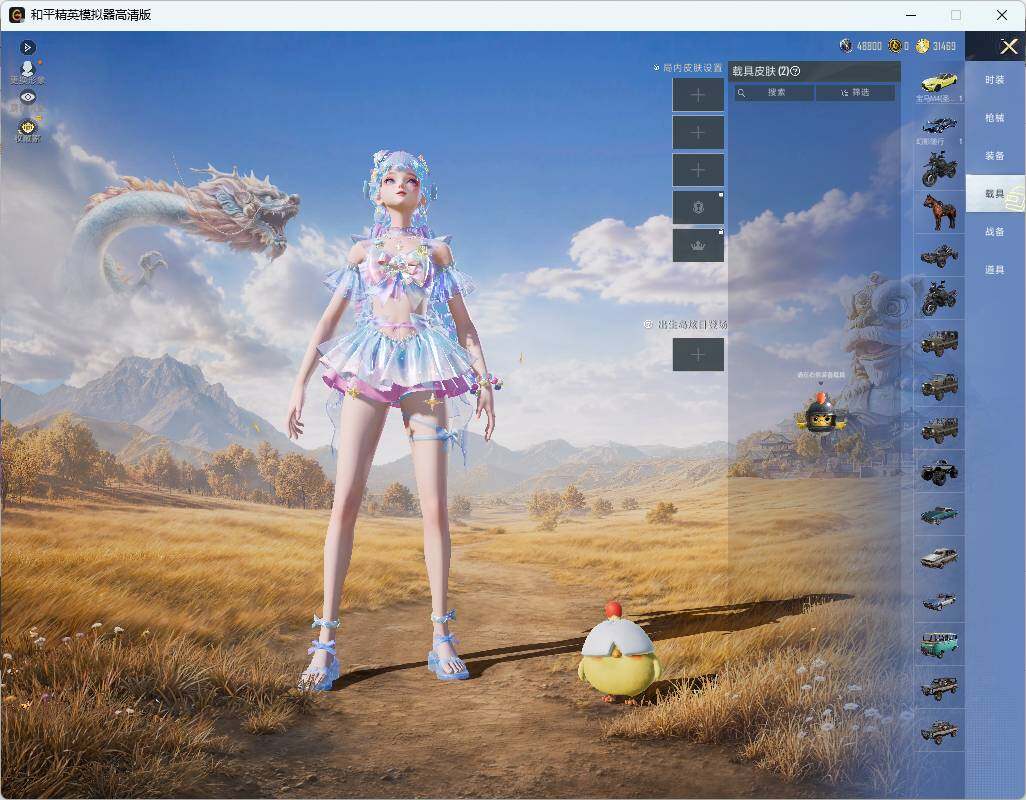
Task: Click the arrow play icon at top-left
Action: 27,47
